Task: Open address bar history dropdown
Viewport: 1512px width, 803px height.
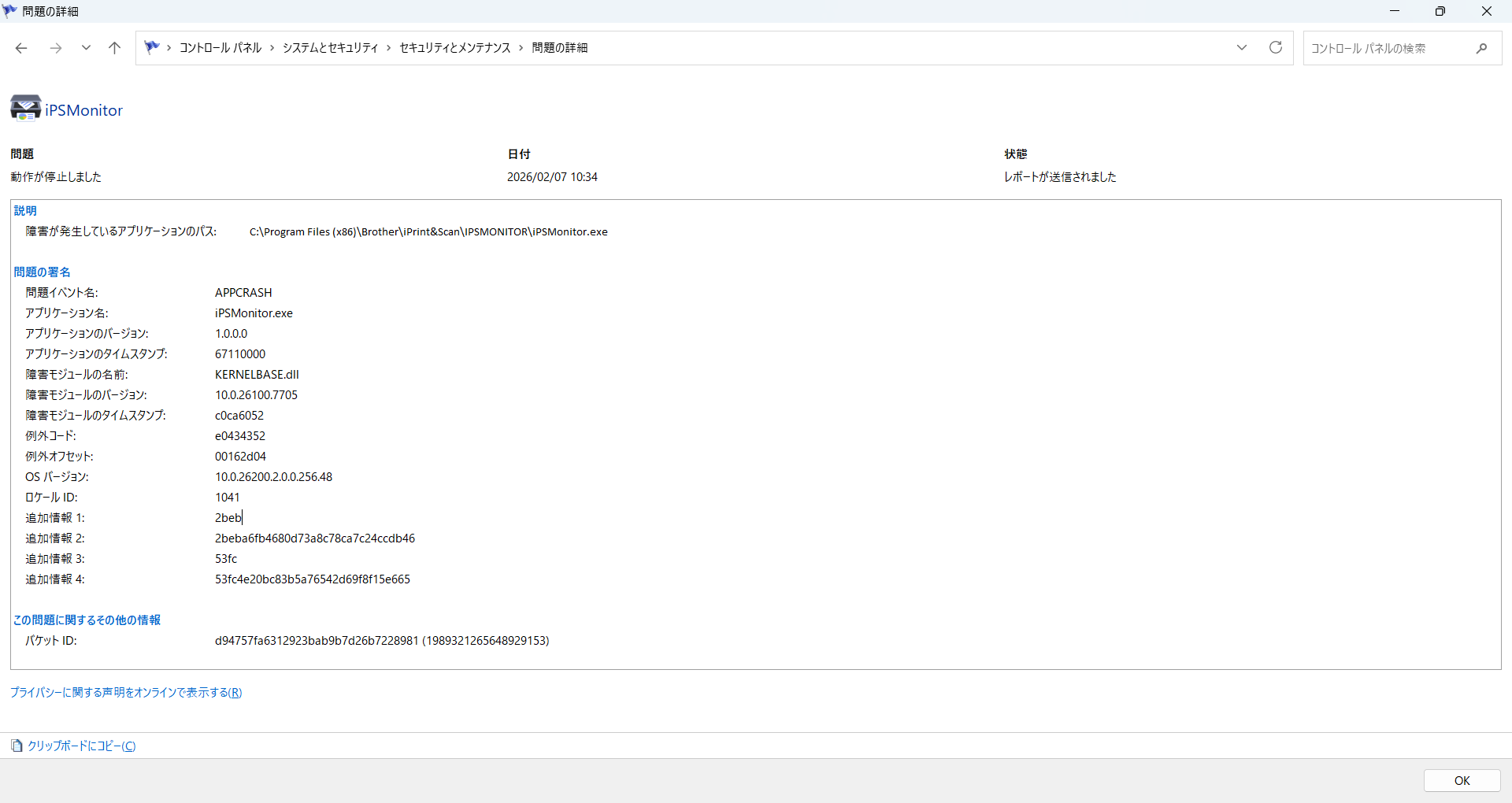Action: 1242,48
